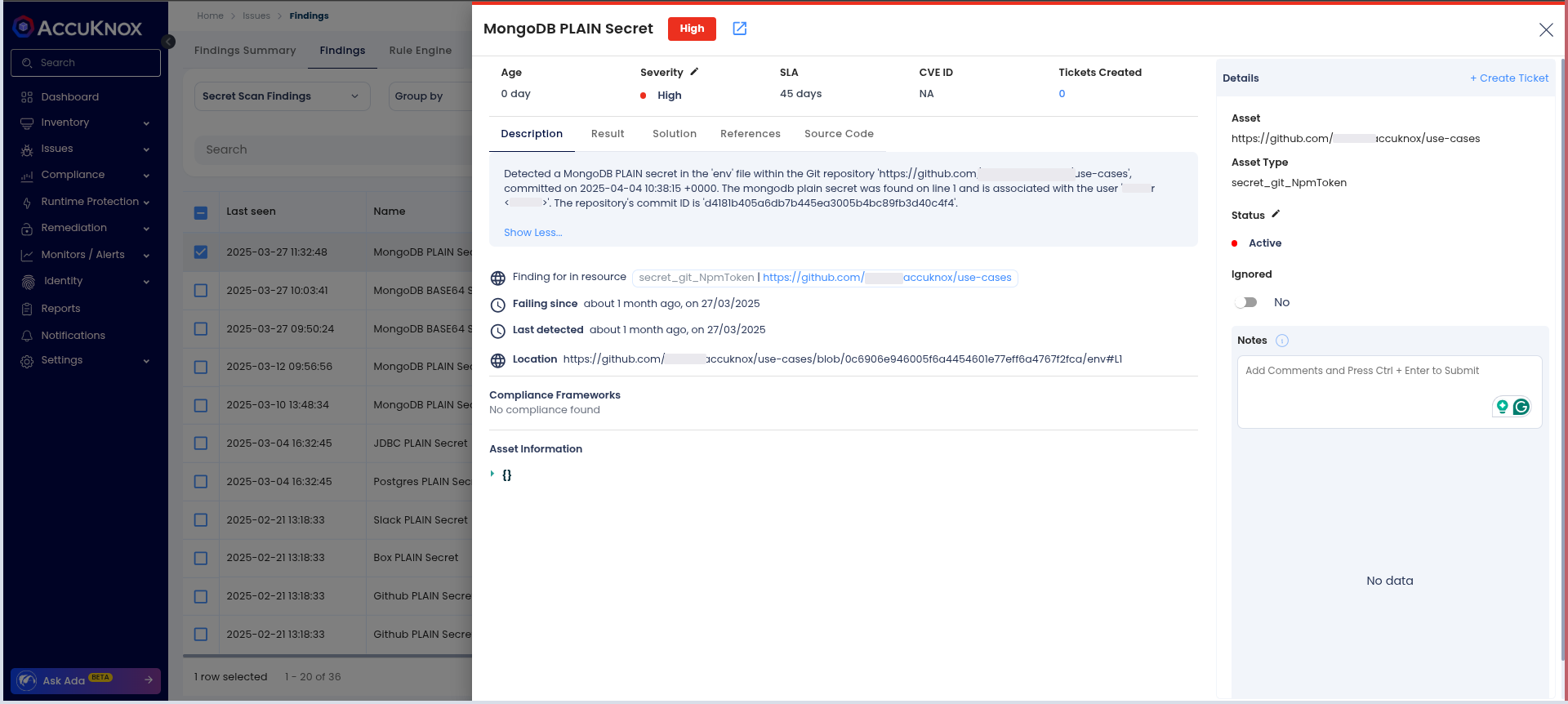The height and width of the screenshot is (704, 1568).
Task: Click the Ask Ada BETA button
Action: [x=86, y=680]
